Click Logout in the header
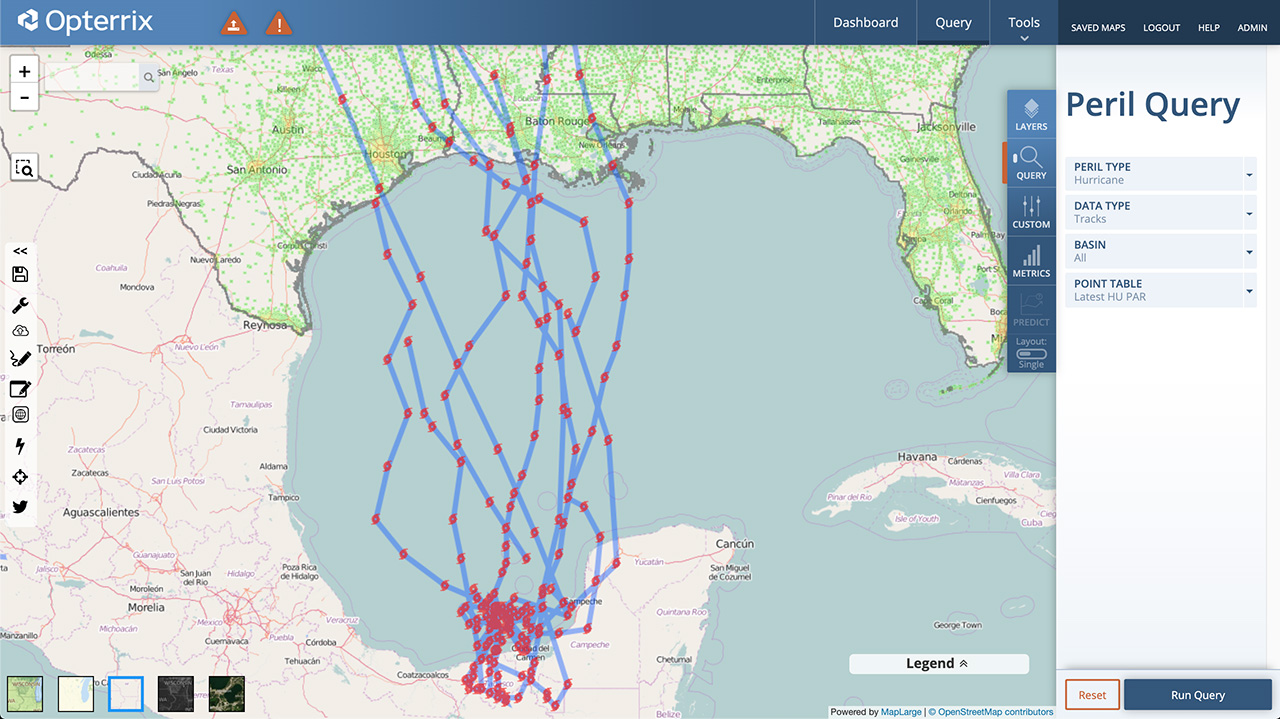 [1162, 28]
